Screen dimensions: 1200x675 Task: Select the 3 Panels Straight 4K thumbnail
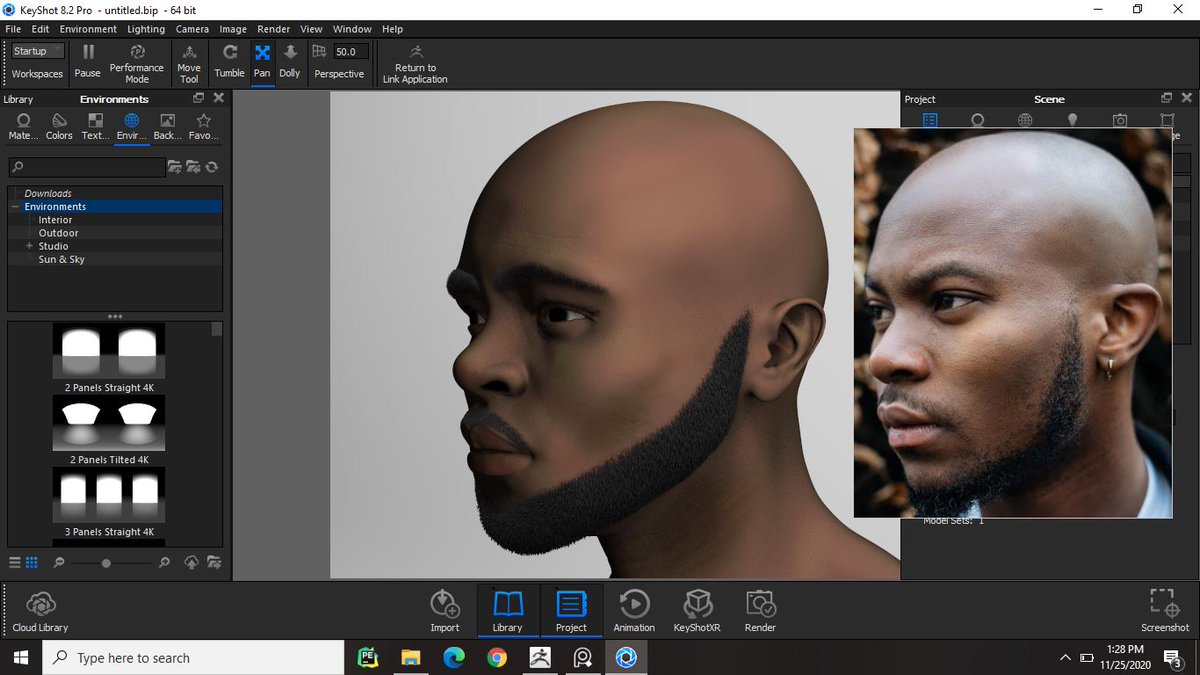point(109,502)
